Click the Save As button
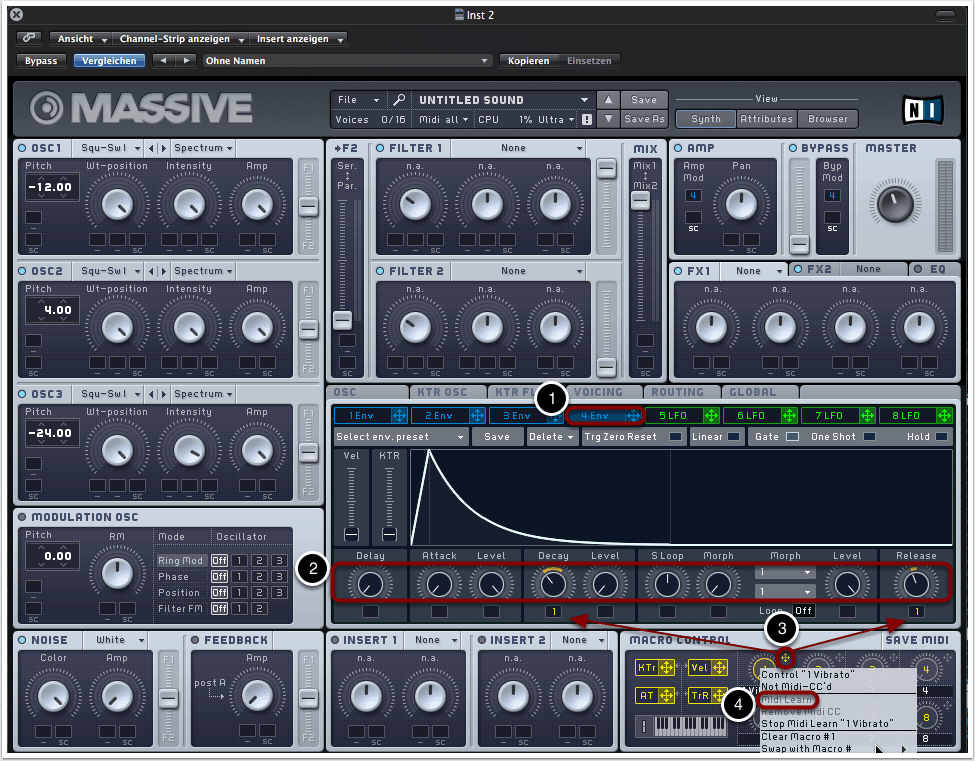 point(643,119)
